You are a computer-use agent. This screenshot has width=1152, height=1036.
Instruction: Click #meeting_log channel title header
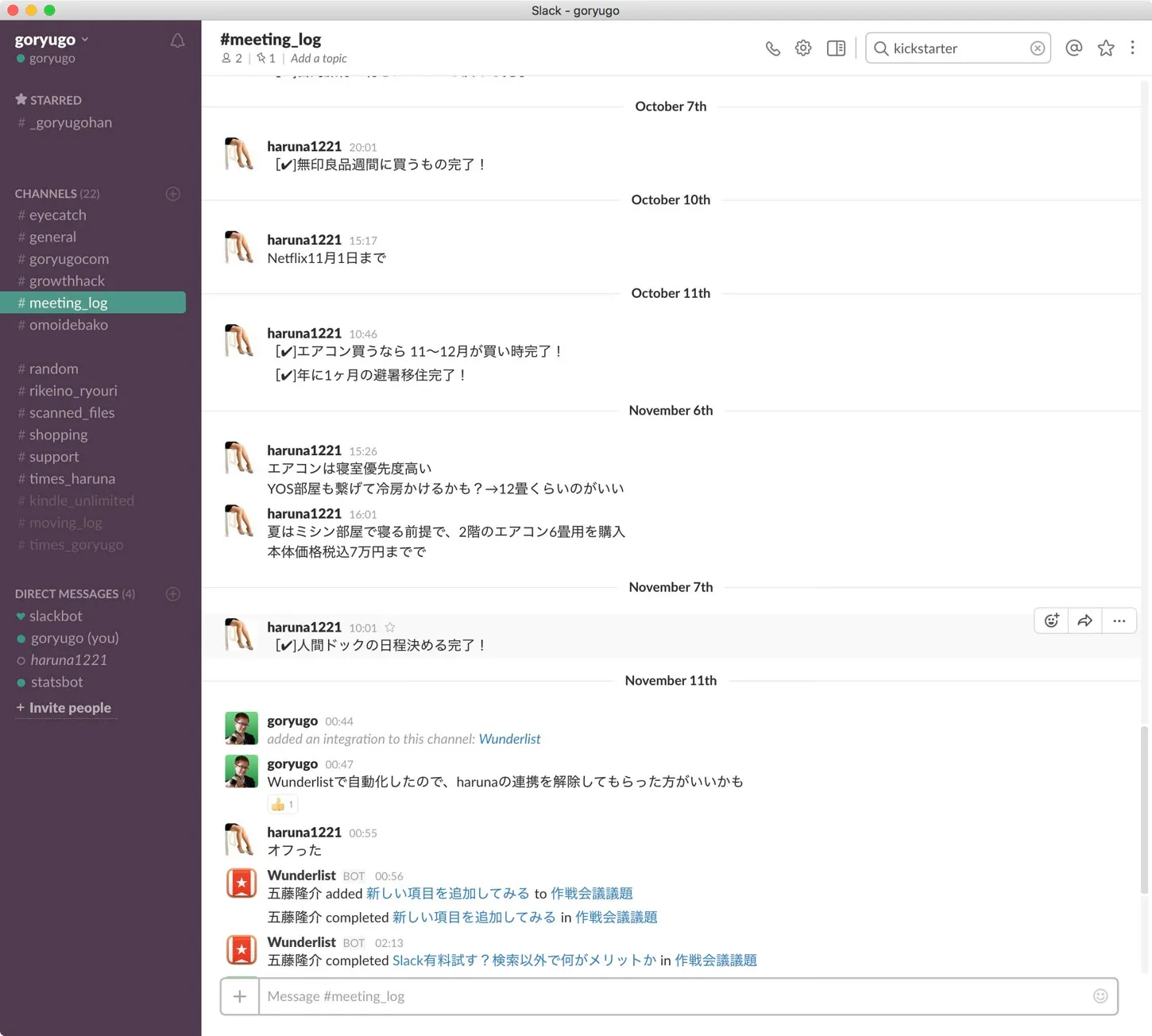point(271,39)
